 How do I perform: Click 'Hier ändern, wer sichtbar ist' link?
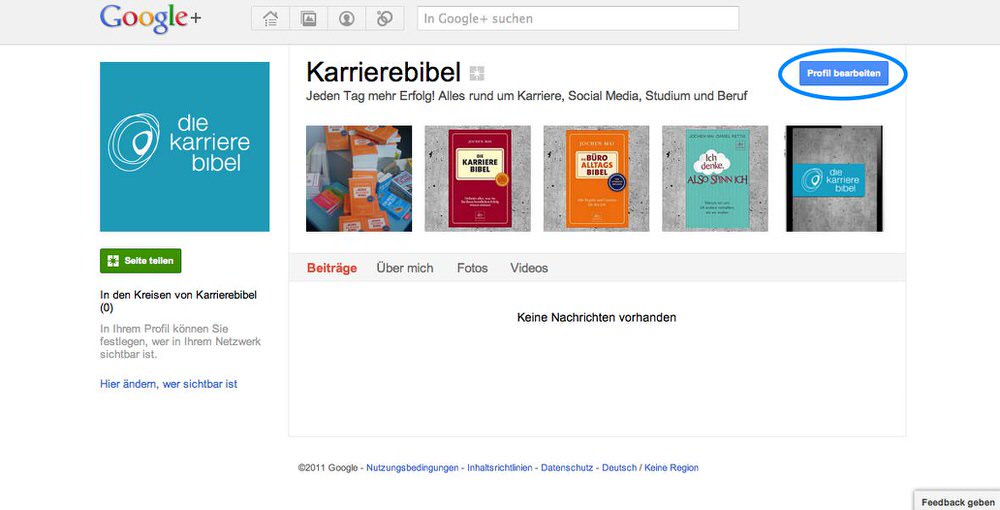pyautogui.click(x=168, y=384)
